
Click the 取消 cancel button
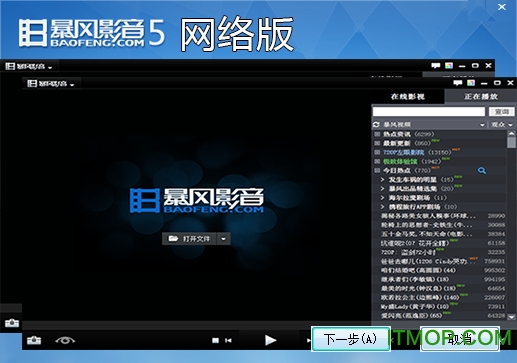click(x=460, y=339)
